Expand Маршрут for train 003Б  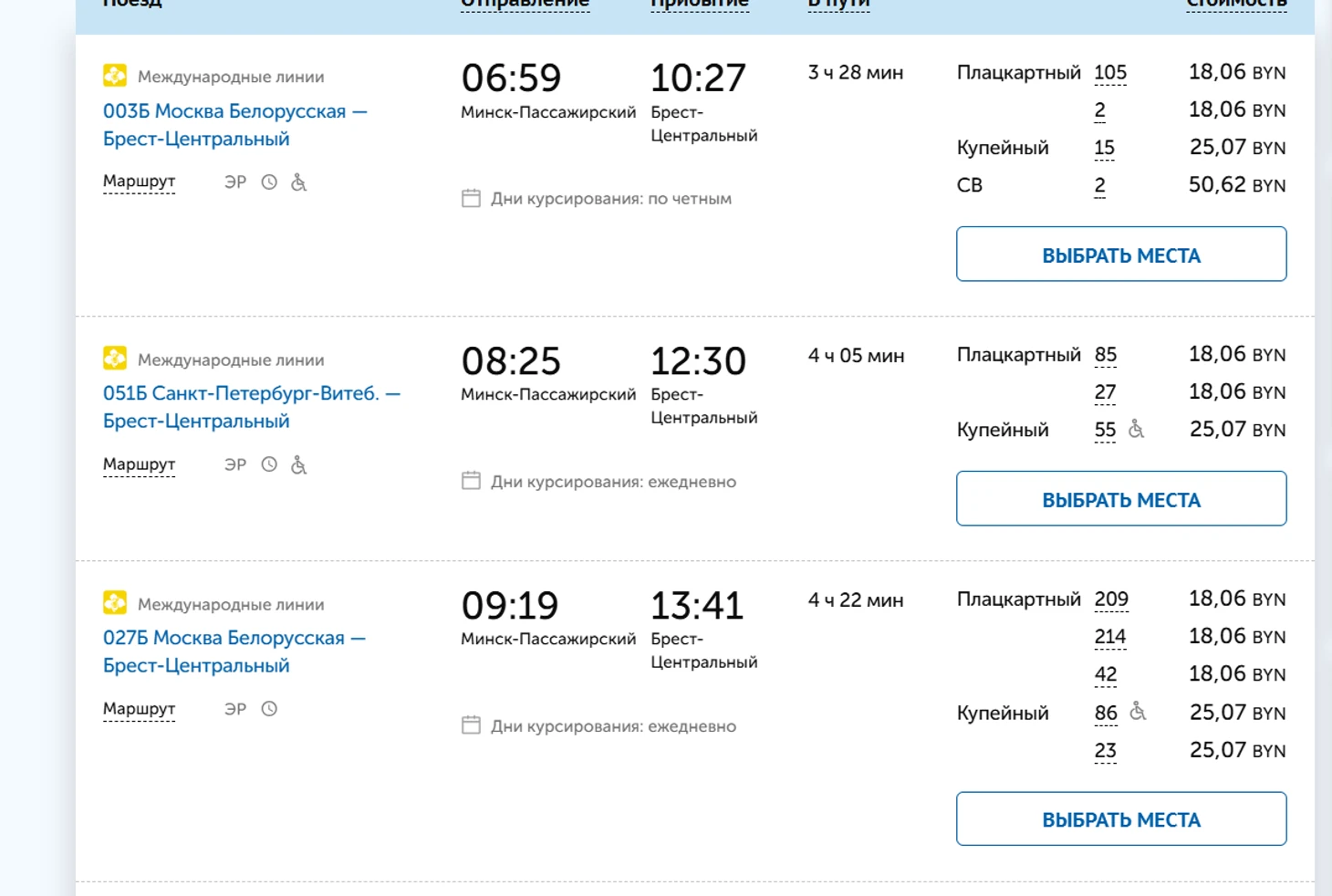click(x=139, y=182)
